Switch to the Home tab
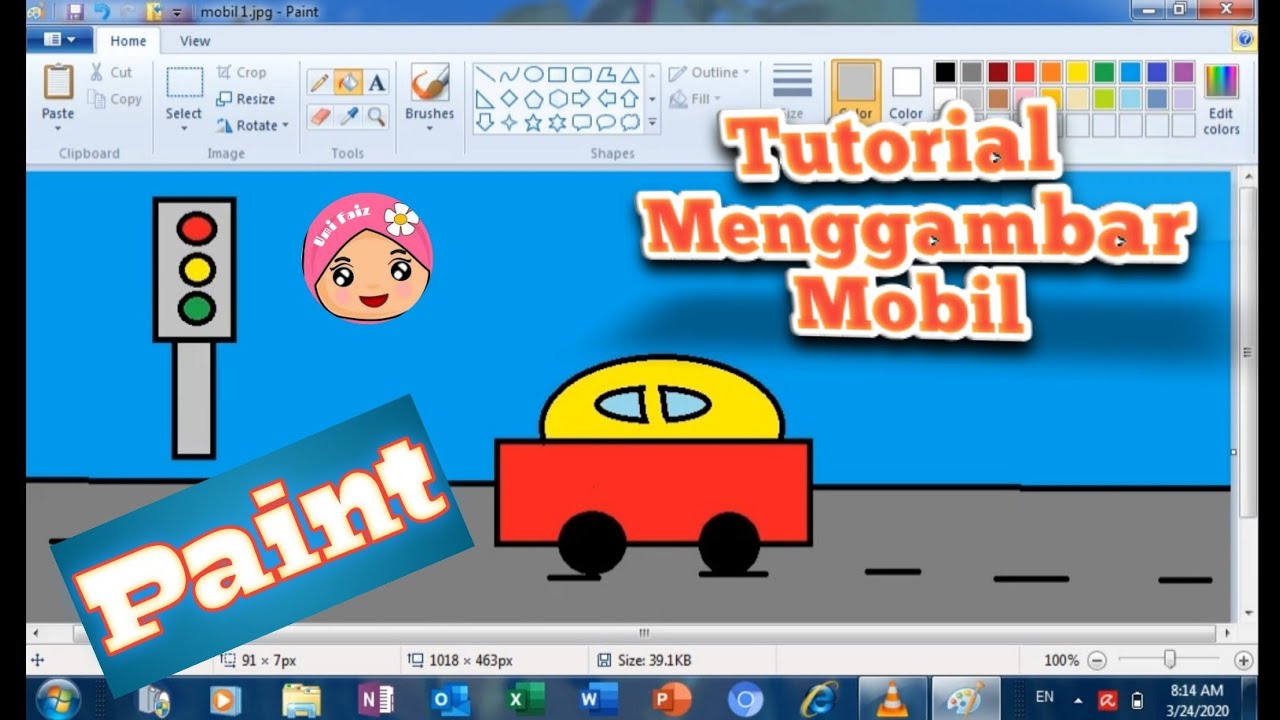Viewport: 1280px width, 720px height. click(128, 41)
